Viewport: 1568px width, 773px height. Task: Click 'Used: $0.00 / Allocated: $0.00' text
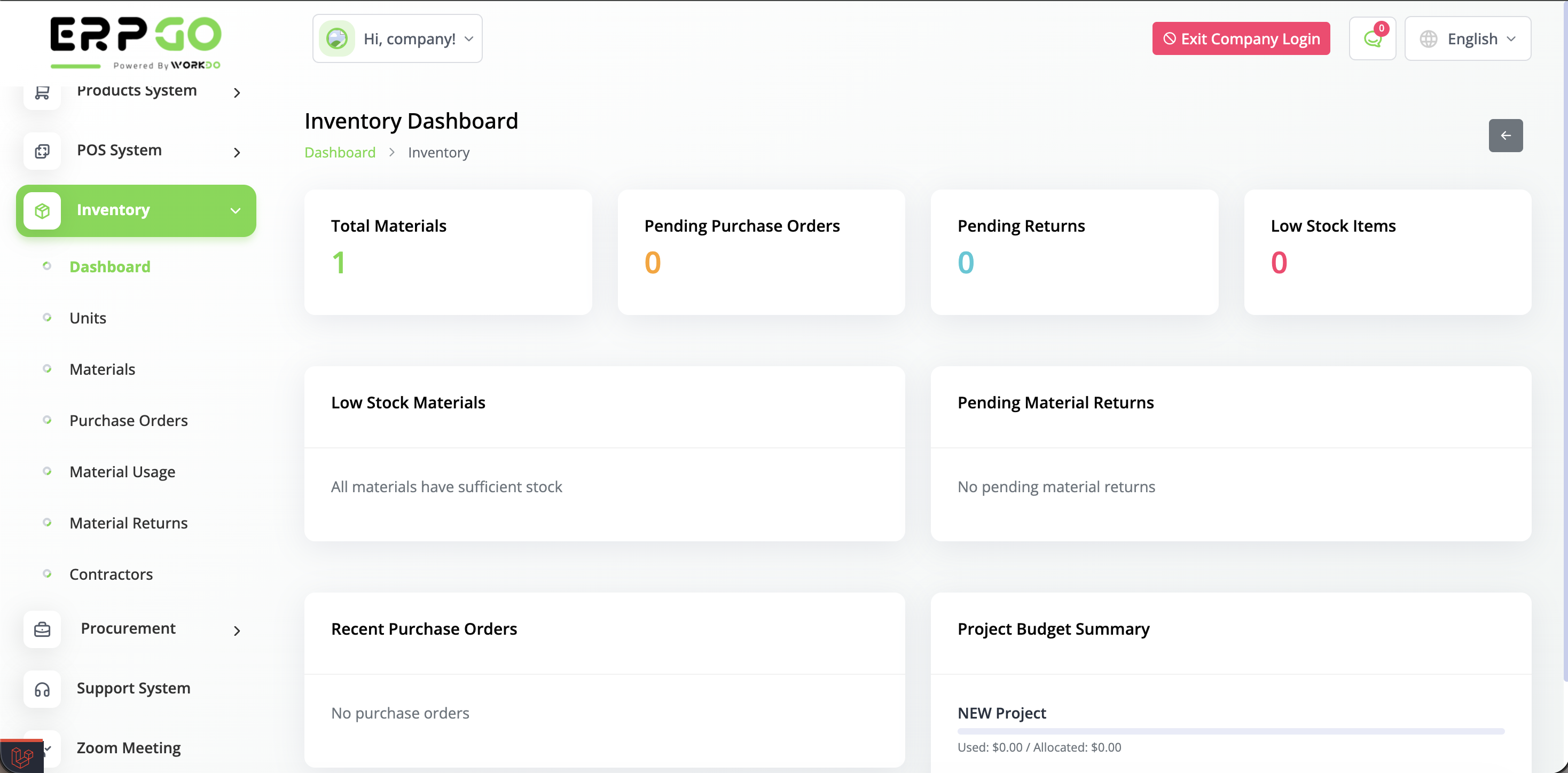click(x=1039, y=747)
